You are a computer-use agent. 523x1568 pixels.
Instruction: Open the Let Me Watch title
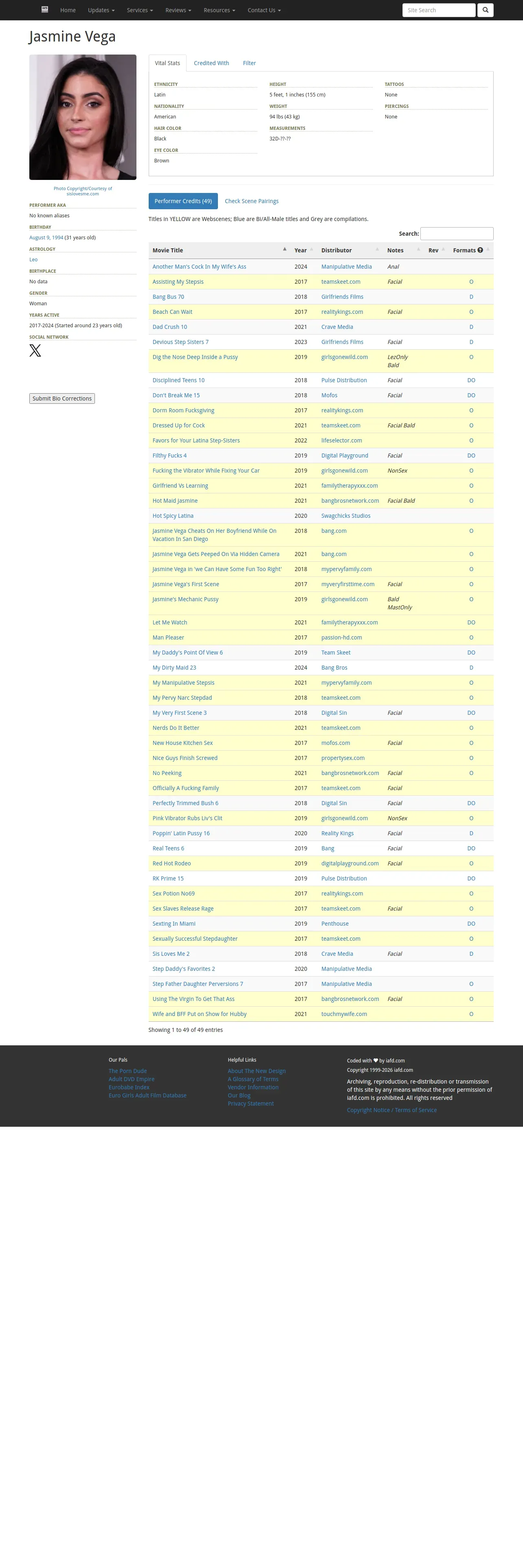pyautogui.click(x=170, y=622)
